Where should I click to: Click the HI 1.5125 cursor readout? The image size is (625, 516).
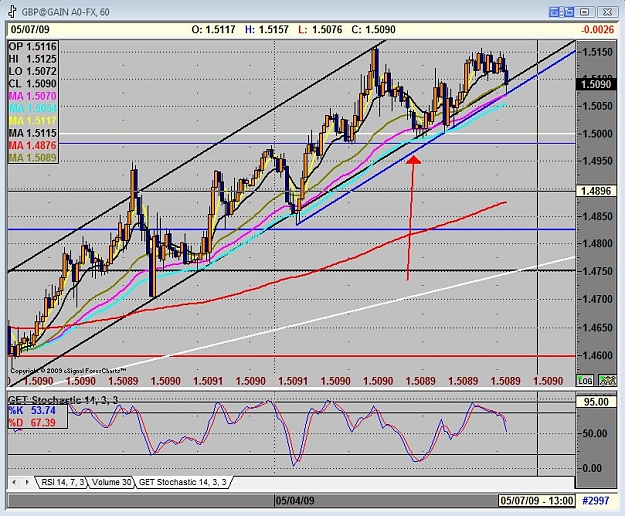tap(33, 59)
